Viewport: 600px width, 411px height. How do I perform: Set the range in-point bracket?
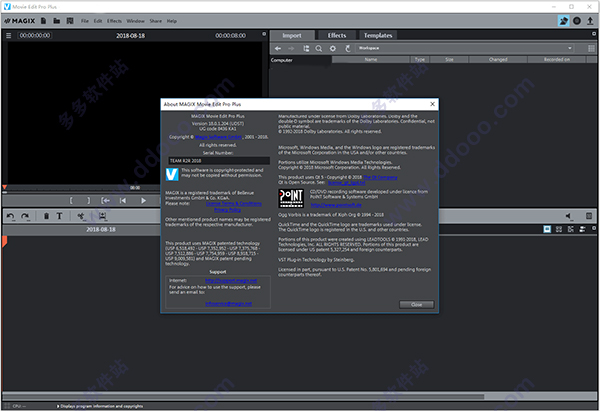pyautogui.click(x=71, y=201)
